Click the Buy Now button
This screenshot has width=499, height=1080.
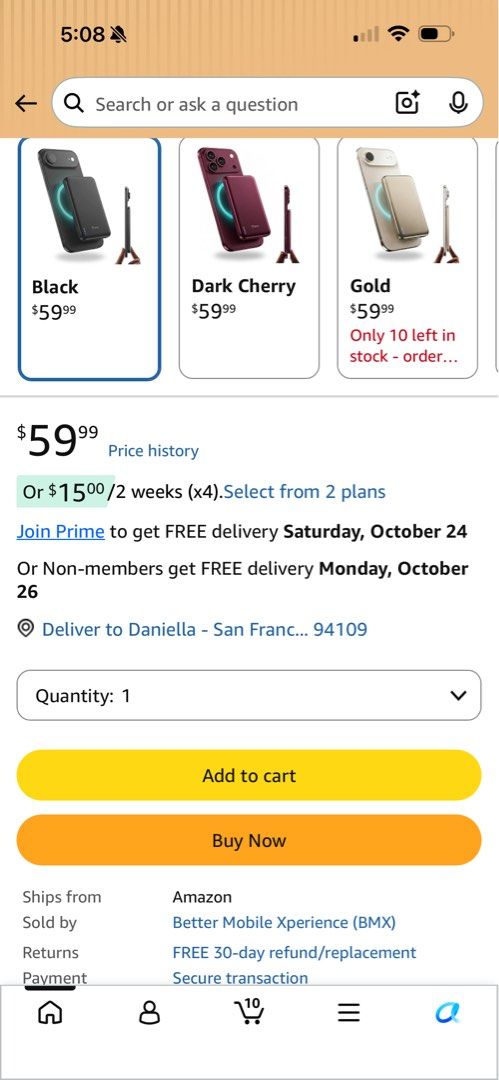coord(249,840)
